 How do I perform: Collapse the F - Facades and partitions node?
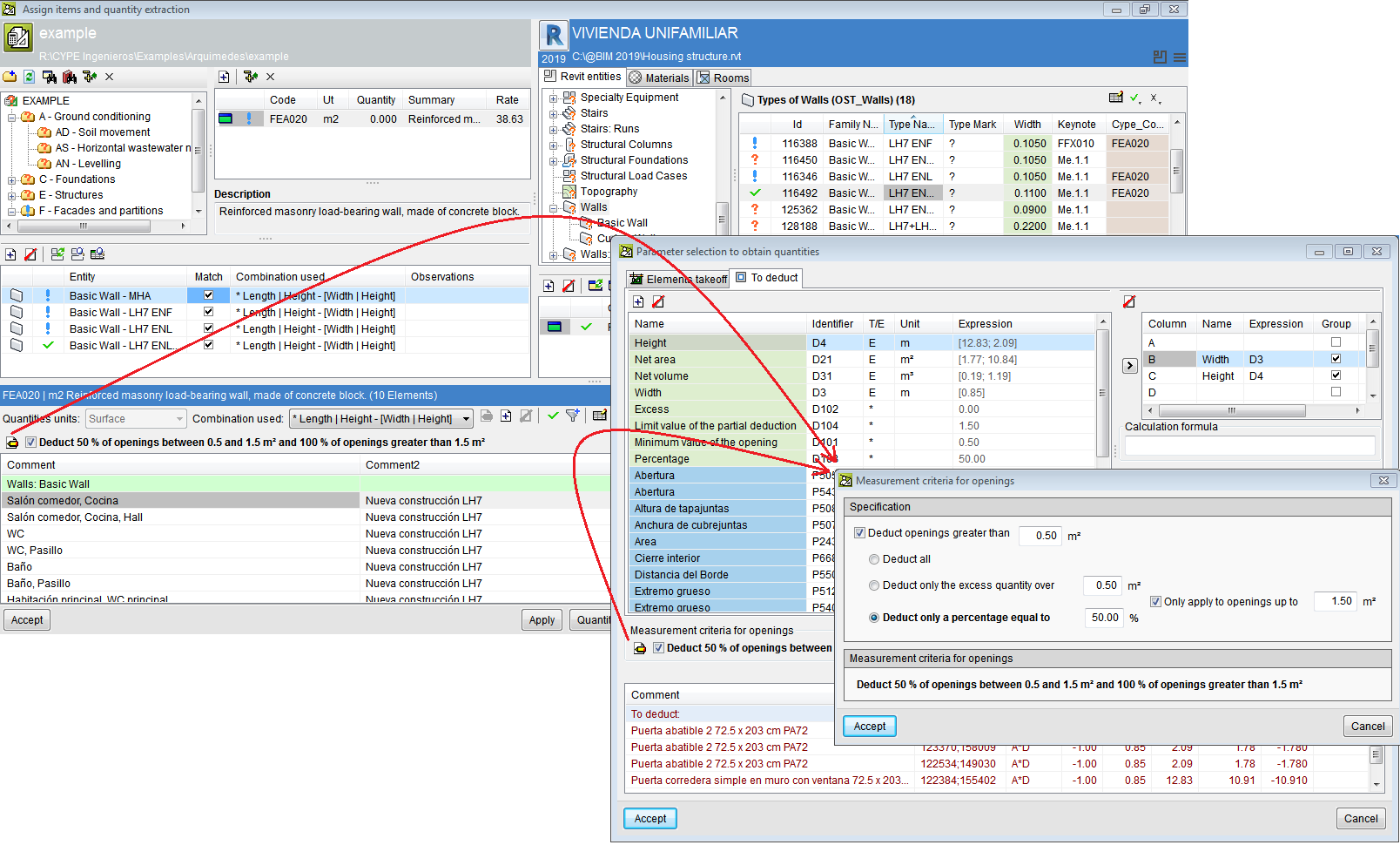click(12, 211)
